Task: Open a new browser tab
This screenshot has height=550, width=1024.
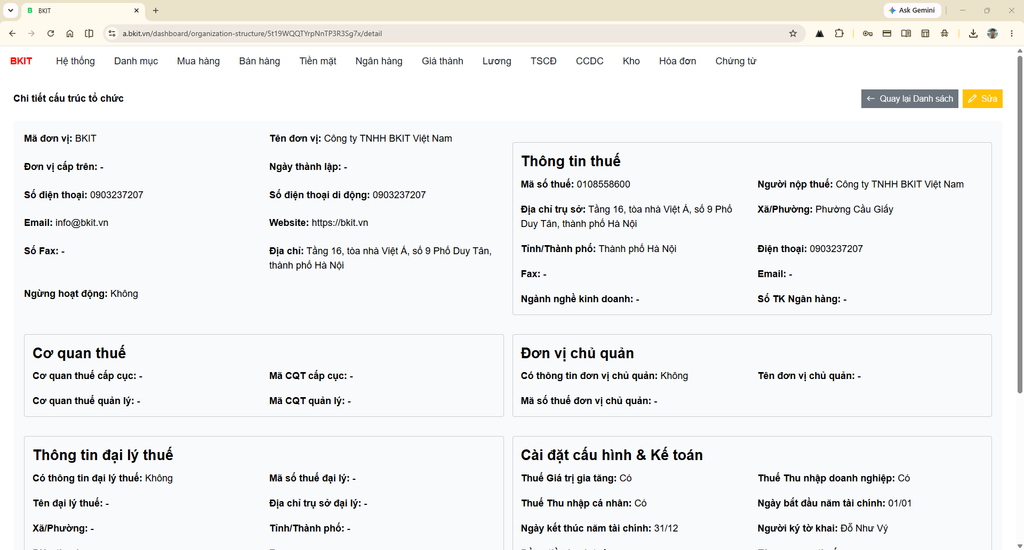Action: coord(155,10)
